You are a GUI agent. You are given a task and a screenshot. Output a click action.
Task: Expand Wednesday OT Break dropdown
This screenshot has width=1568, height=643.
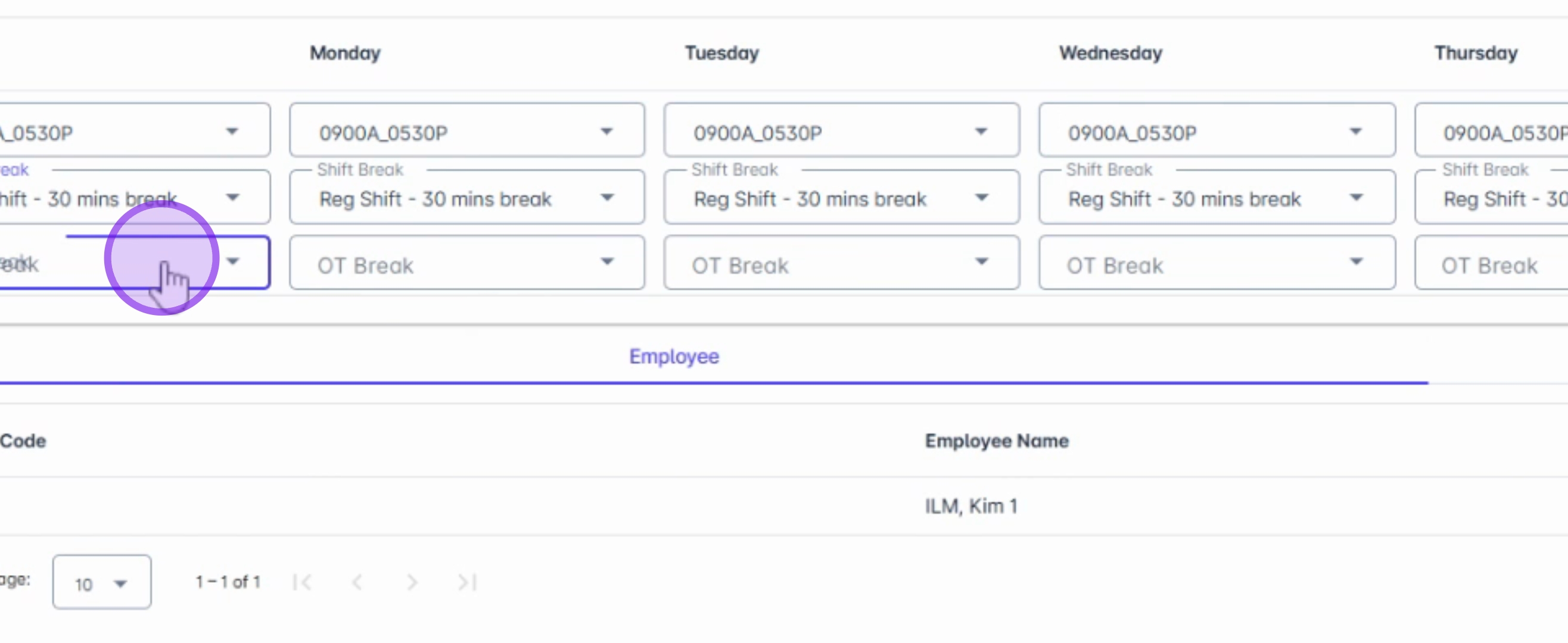click(1216, 264)
